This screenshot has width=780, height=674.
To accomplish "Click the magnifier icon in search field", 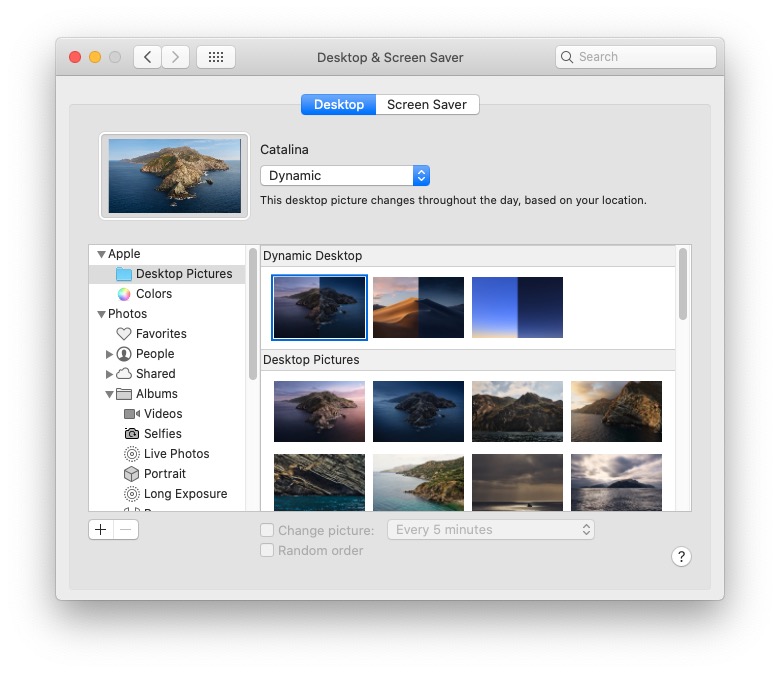I will tap(567, 57).
